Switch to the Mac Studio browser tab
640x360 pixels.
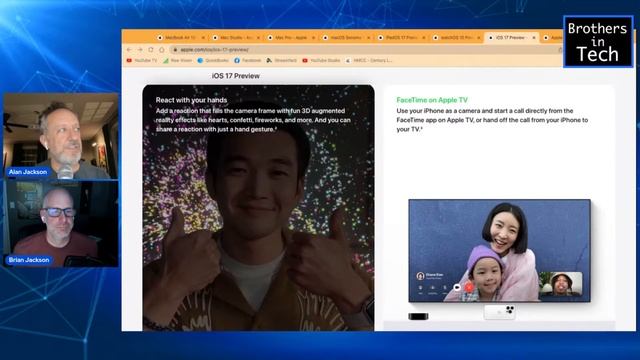(x=236, y=38)
